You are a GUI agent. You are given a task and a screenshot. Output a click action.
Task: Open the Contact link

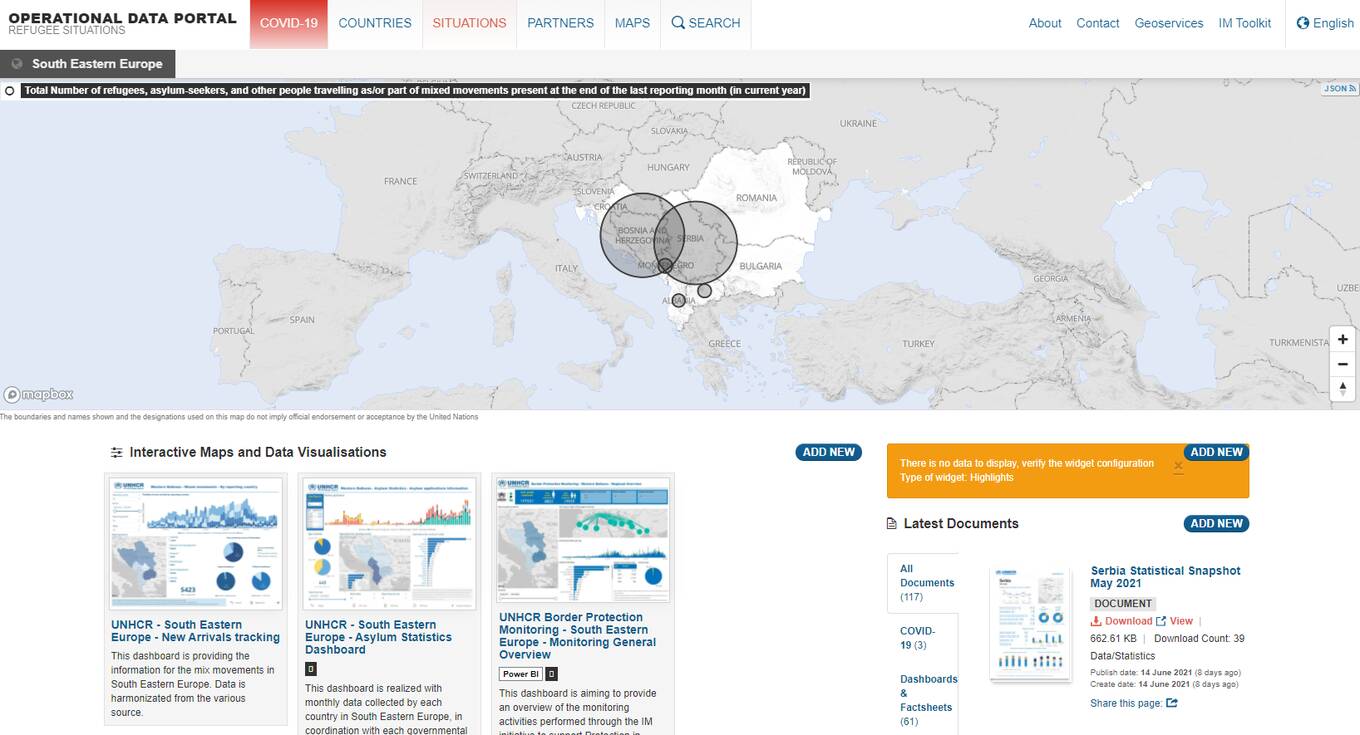[1098, 23]
